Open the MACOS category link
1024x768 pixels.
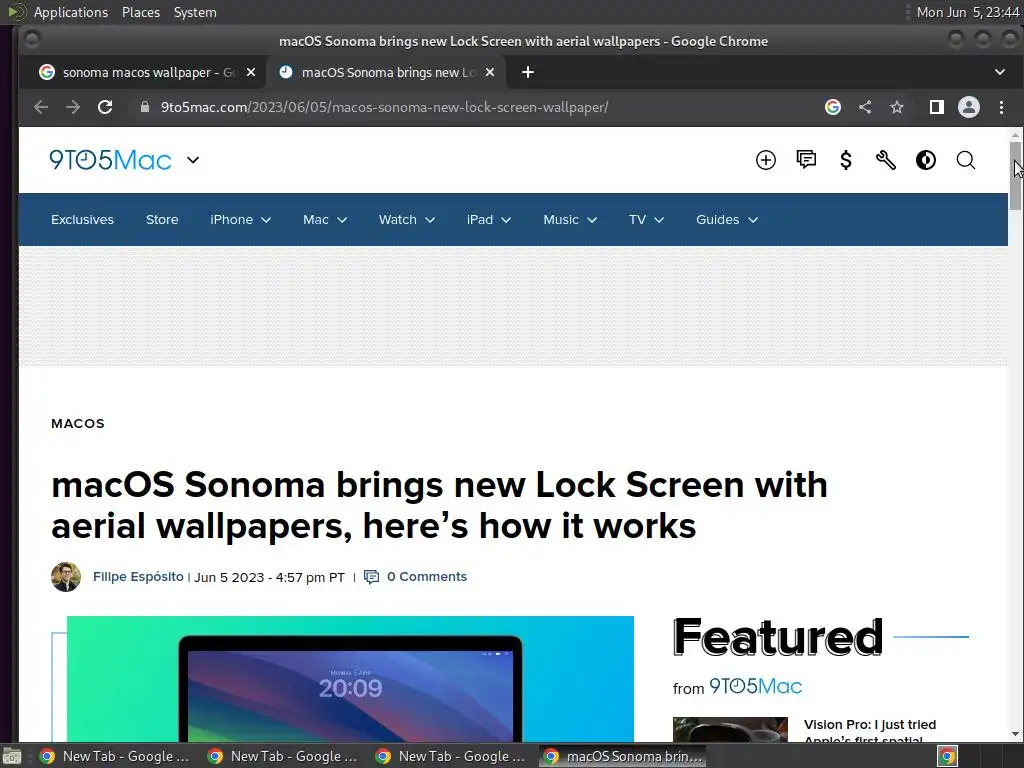click(78, 423)
